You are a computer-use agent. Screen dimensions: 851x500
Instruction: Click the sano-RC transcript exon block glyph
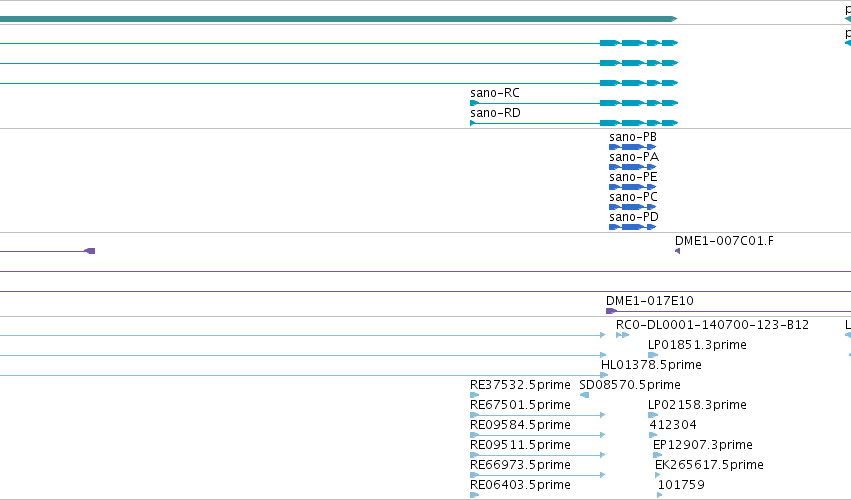coord(639,103)
